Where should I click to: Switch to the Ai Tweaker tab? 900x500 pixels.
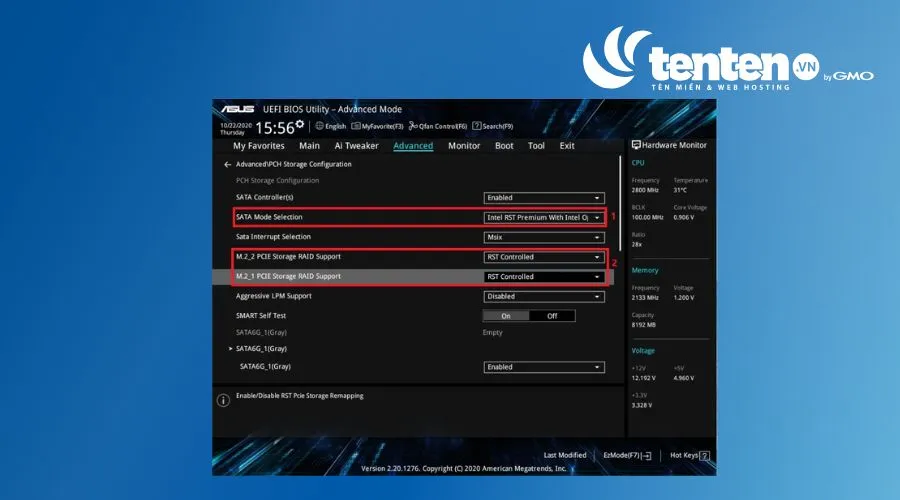coord(356,146)
